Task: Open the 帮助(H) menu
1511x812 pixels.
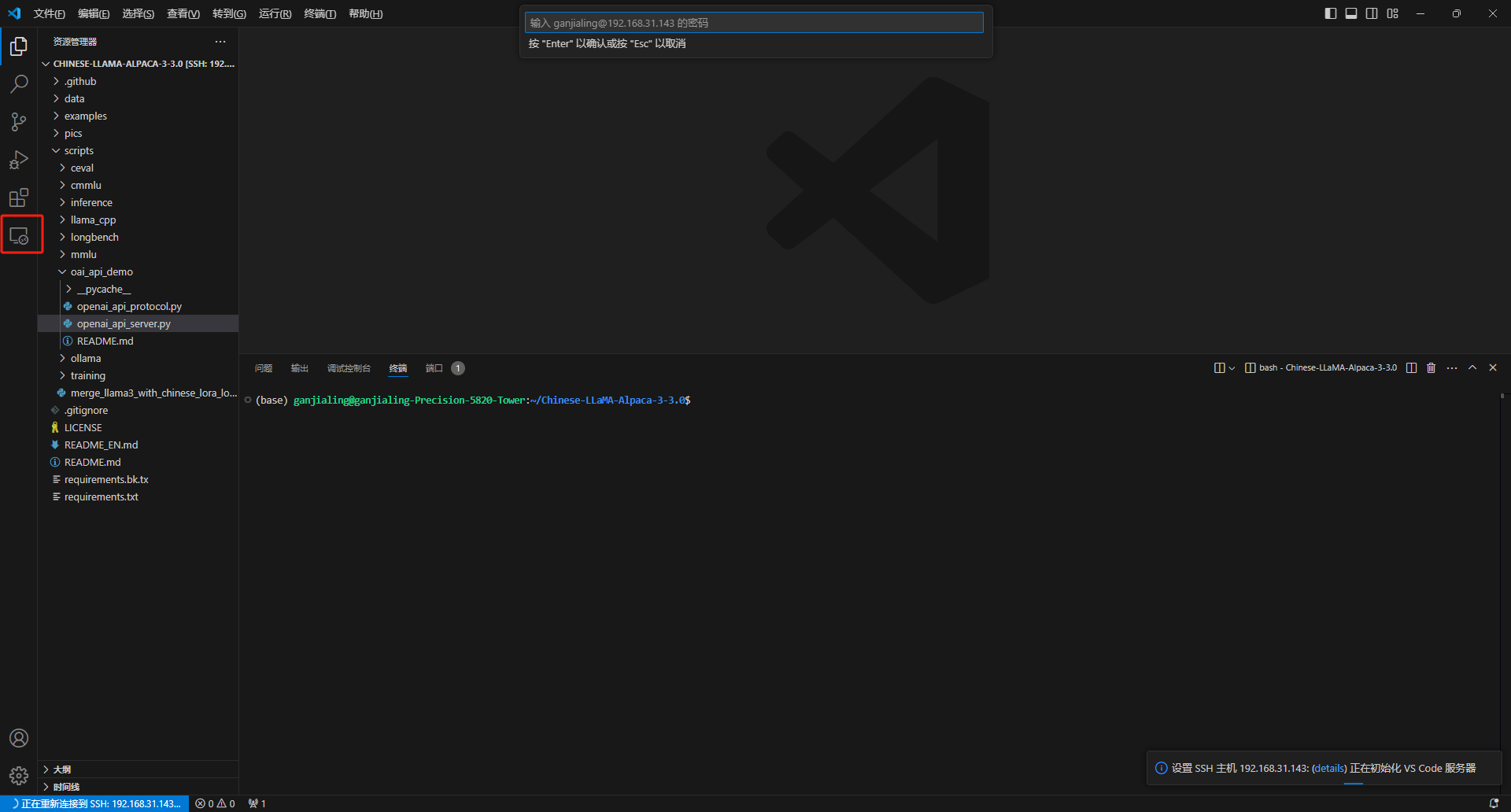Action: (366, 13)
